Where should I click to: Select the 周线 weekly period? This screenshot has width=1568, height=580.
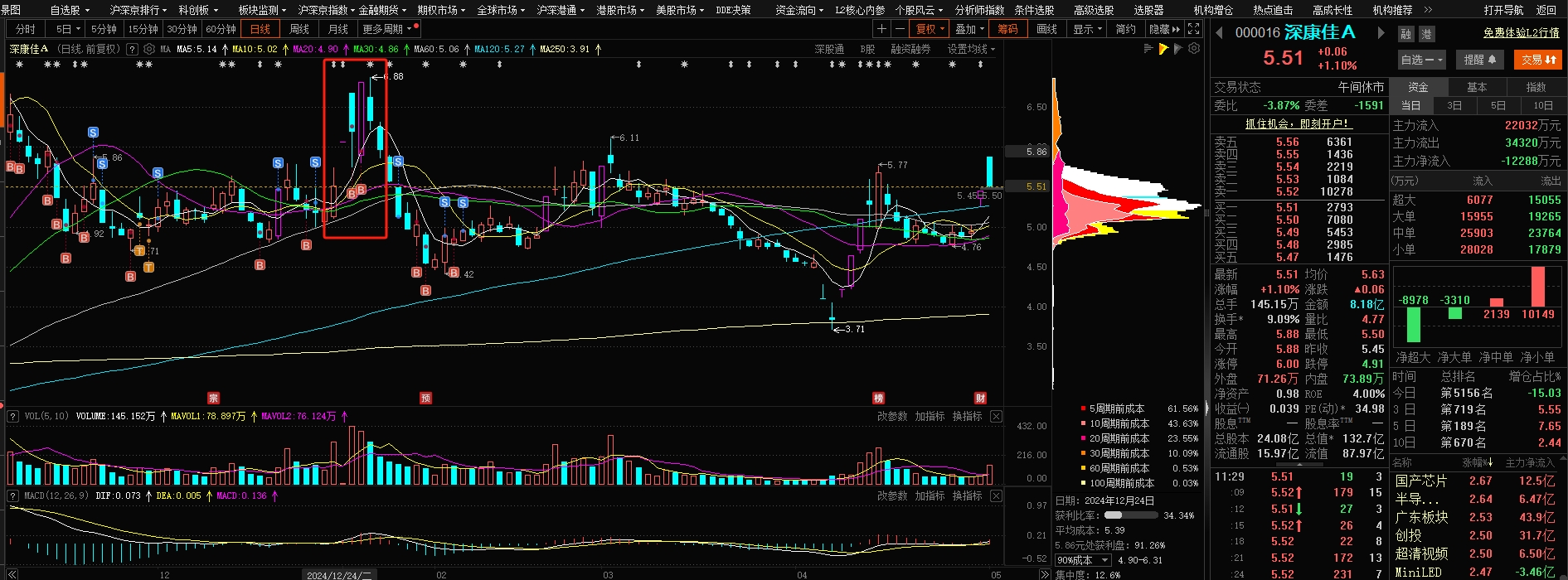click(299, 29)
